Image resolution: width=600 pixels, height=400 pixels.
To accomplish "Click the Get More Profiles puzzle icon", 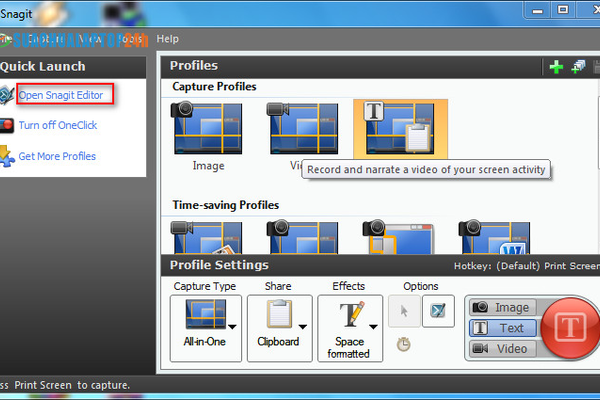I will click(7, 156).
